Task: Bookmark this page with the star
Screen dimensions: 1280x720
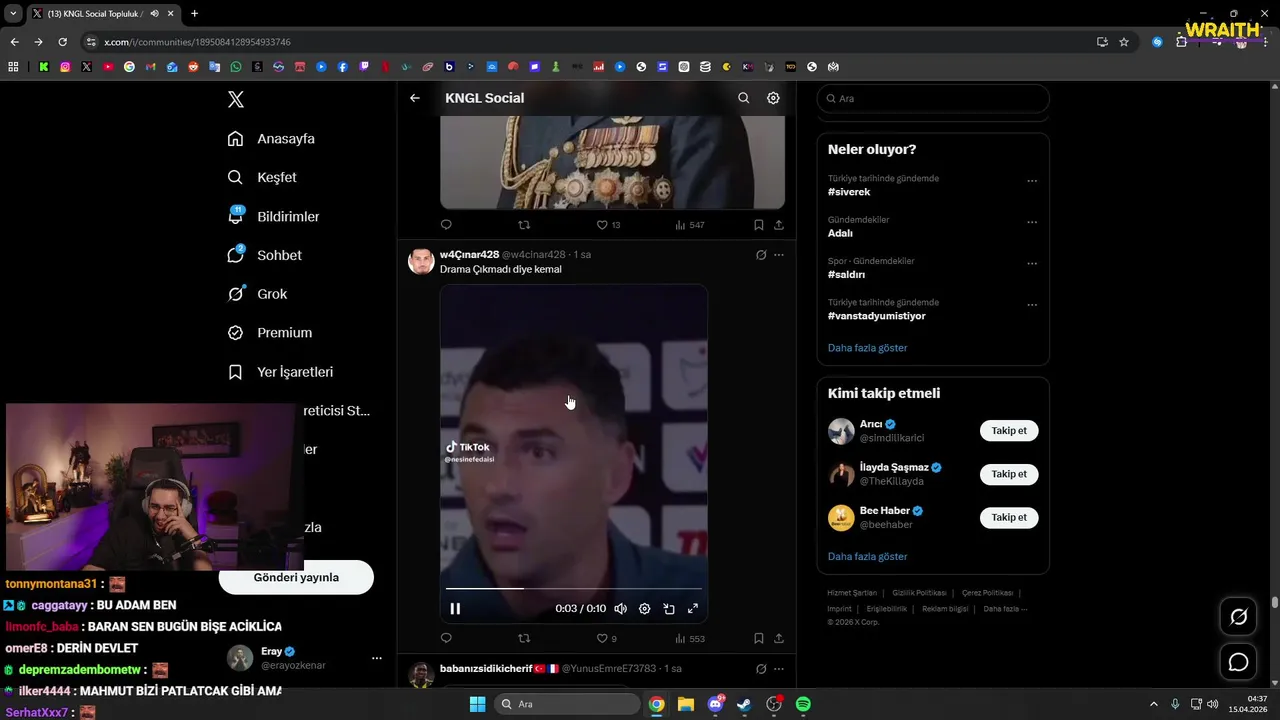Action: (x=1124, y=42)
